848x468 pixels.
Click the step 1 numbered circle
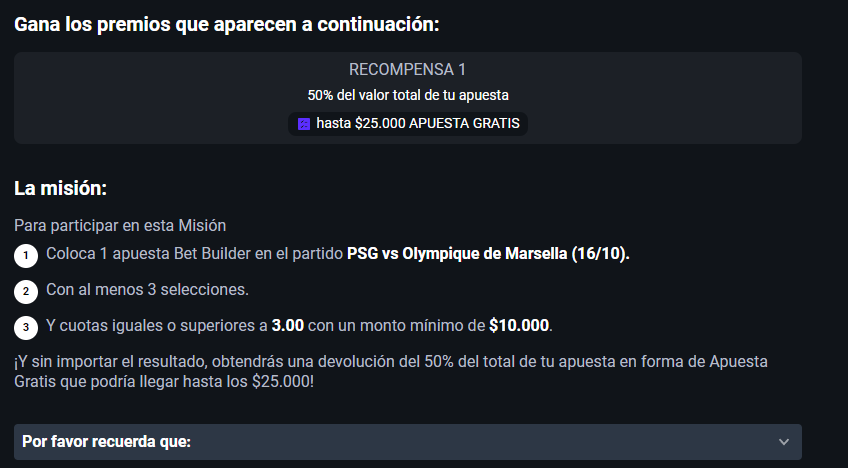point(26,256)
